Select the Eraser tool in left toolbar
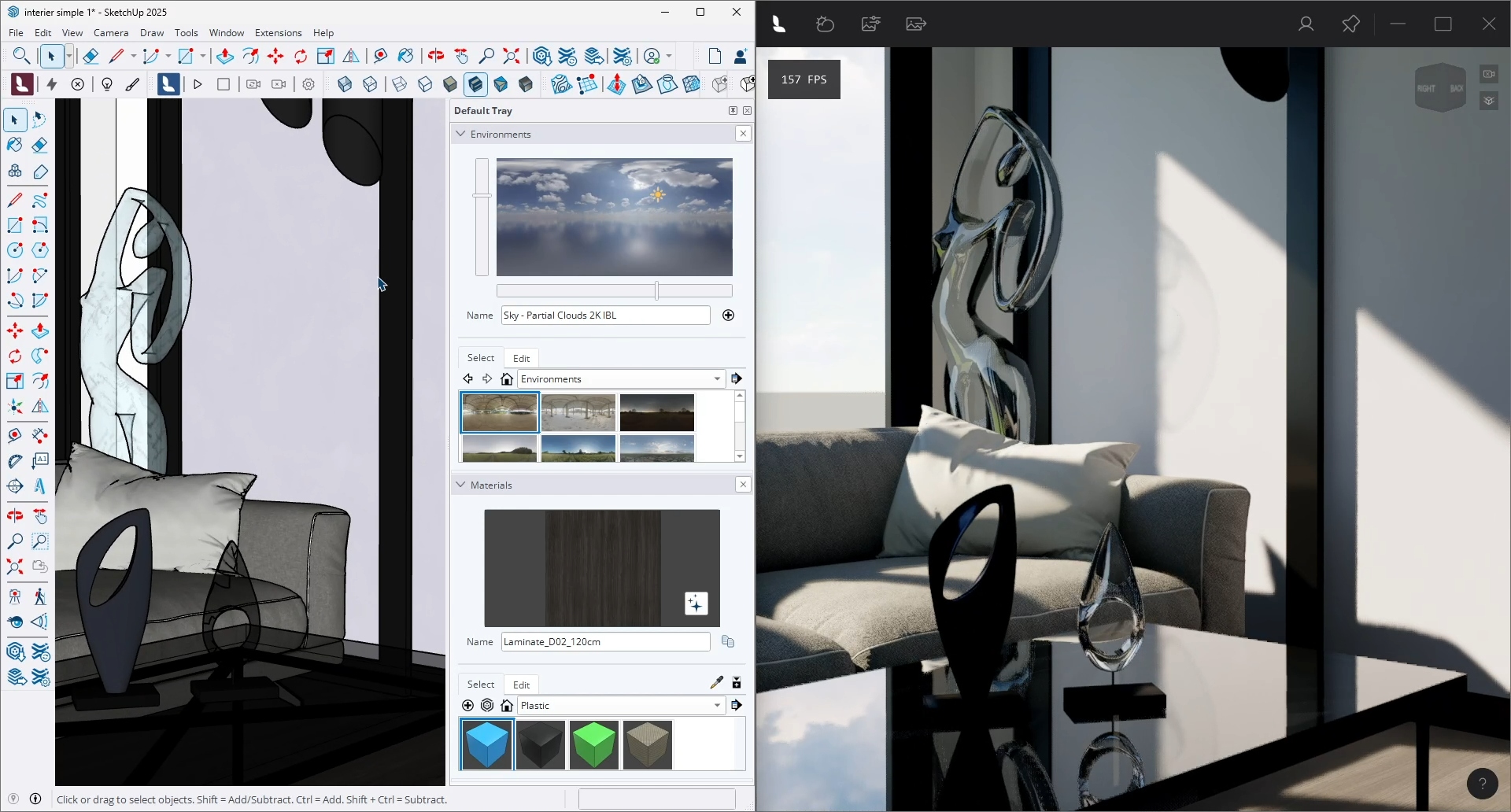Viewport: 1511px width, 812px height. point(40,146)
